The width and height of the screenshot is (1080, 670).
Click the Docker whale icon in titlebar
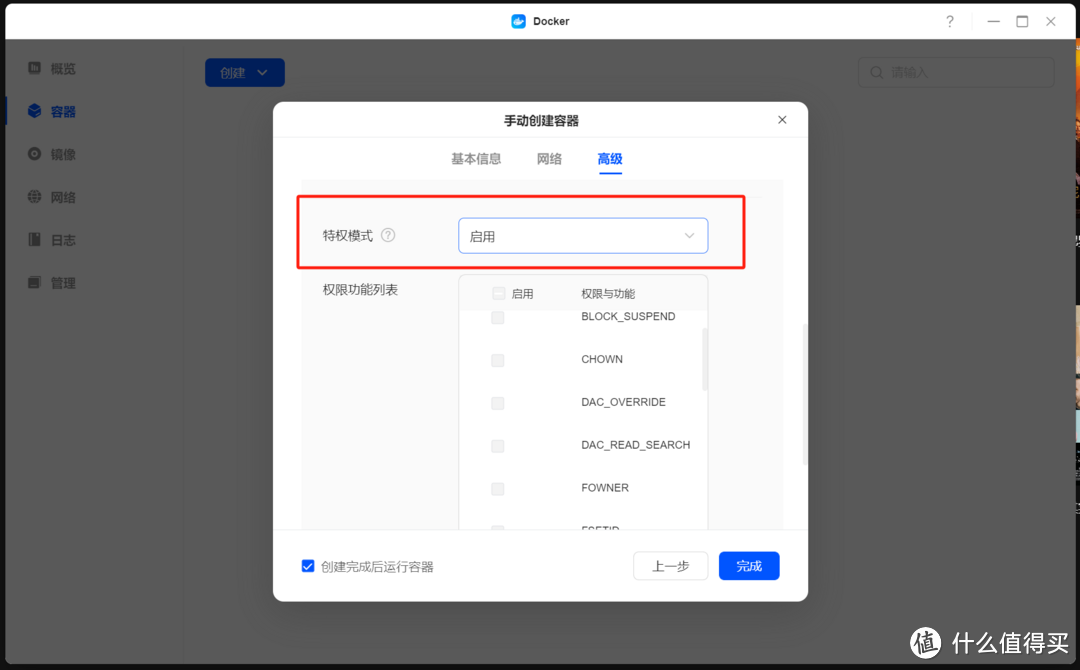point(518,20)
